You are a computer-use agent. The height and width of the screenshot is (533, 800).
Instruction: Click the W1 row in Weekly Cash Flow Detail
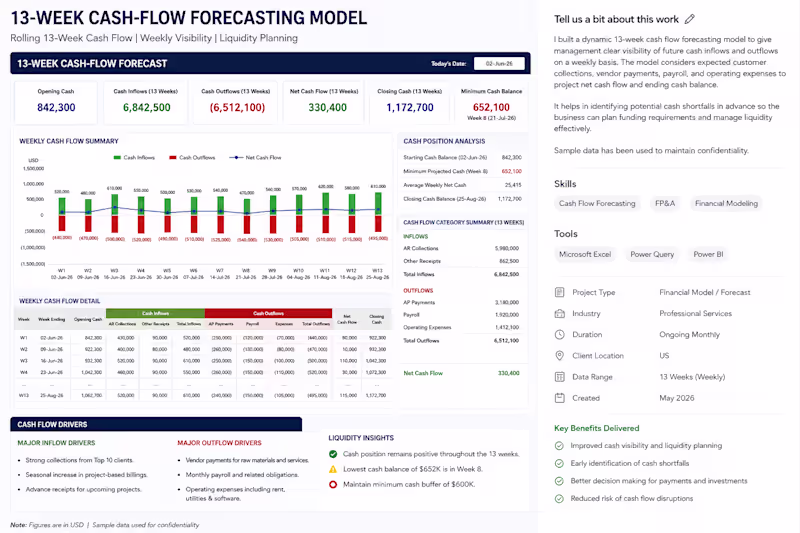(x=203, y=338)
